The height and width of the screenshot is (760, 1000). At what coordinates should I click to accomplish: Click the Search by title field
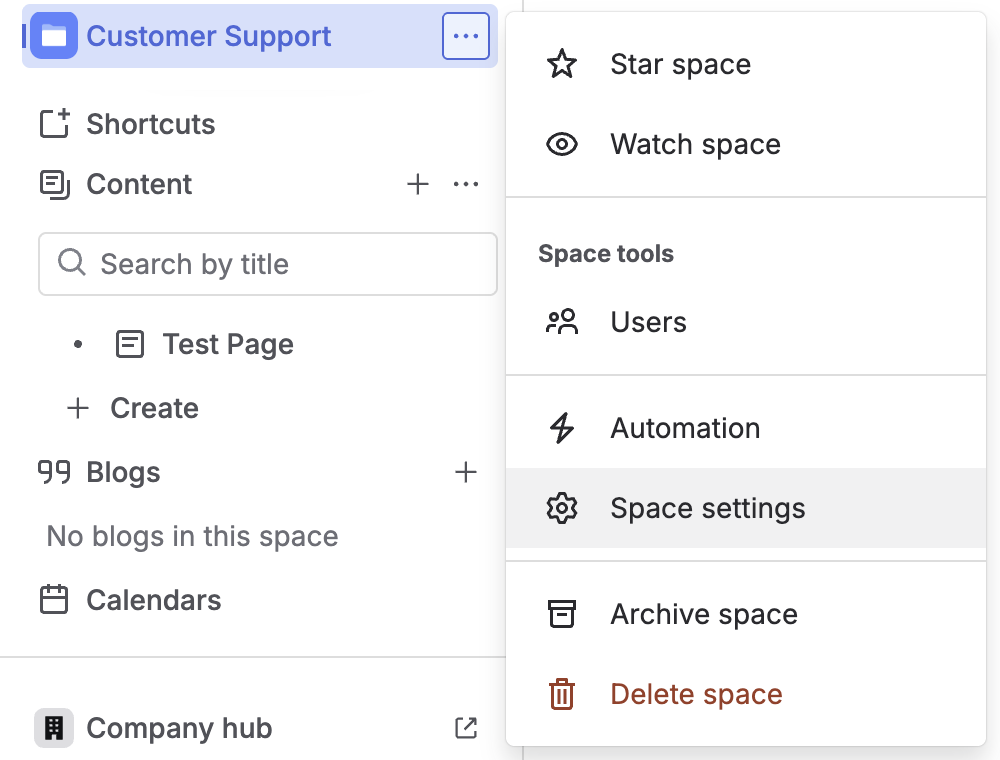tap(268, 264)
